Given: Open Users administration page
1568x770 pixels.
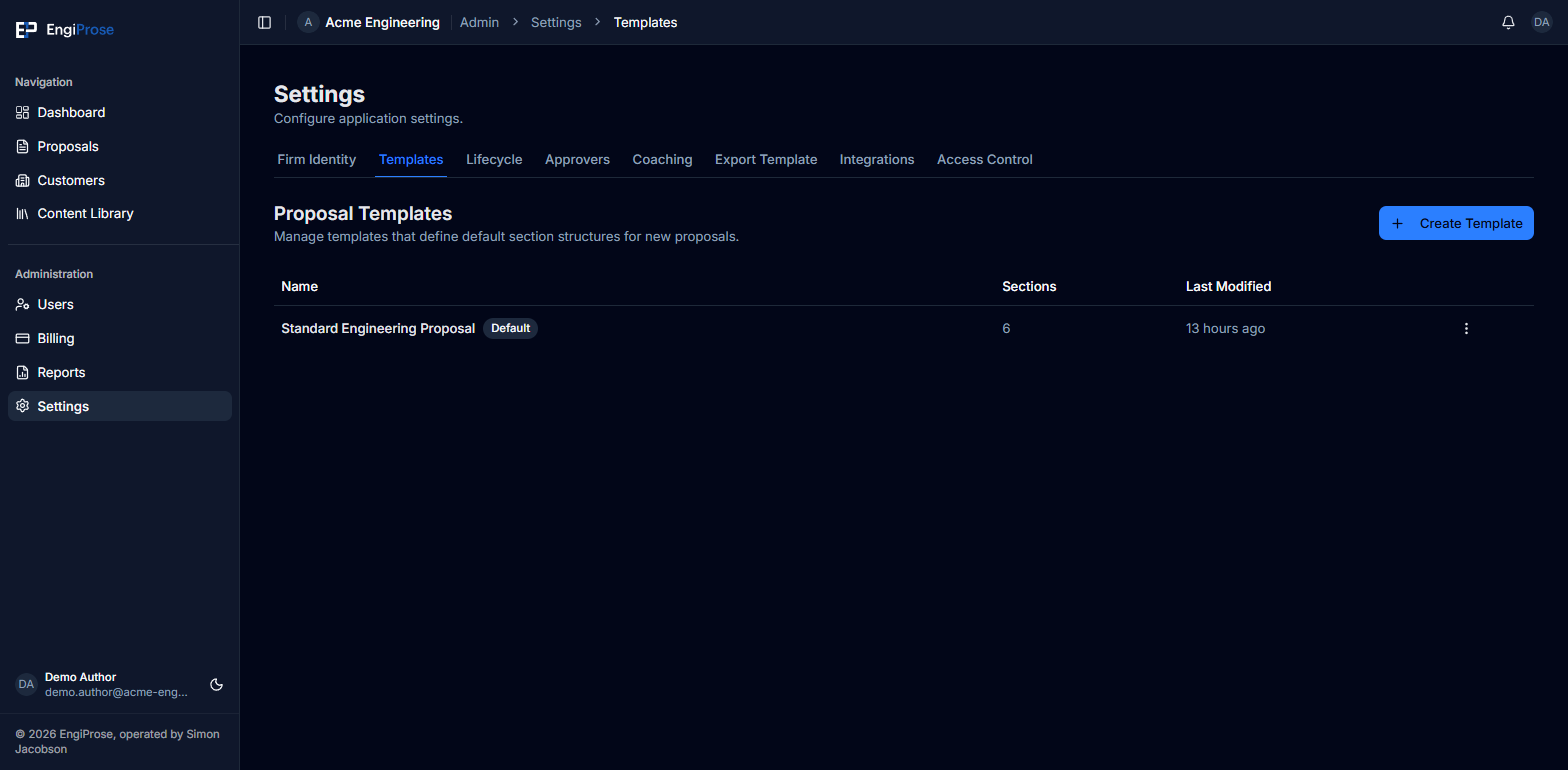Looking at the screenshot, I should (x=120, y=304).
